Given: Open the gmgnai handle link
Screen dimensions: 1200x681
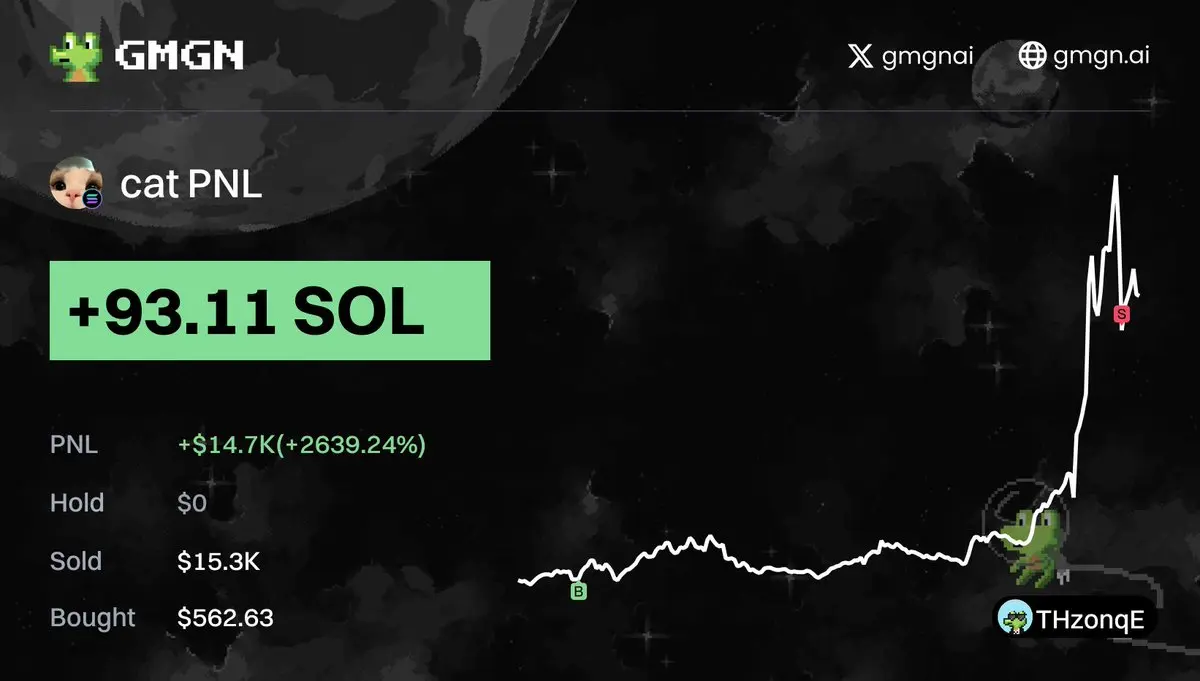Looking at the screenshot, I should click(927, 56).
